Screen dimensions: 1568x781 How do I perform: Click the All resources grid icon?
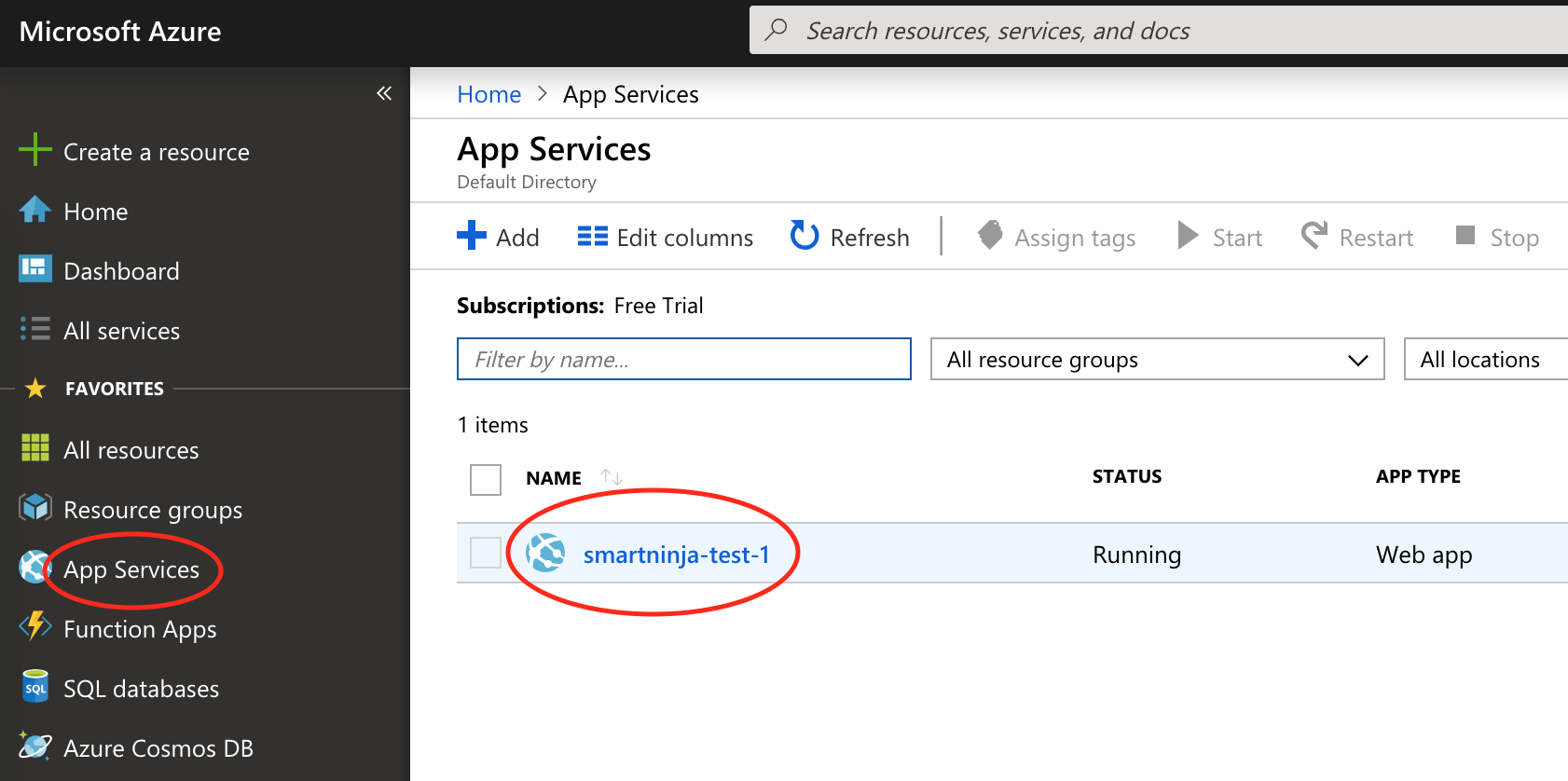tap(35, 447)
